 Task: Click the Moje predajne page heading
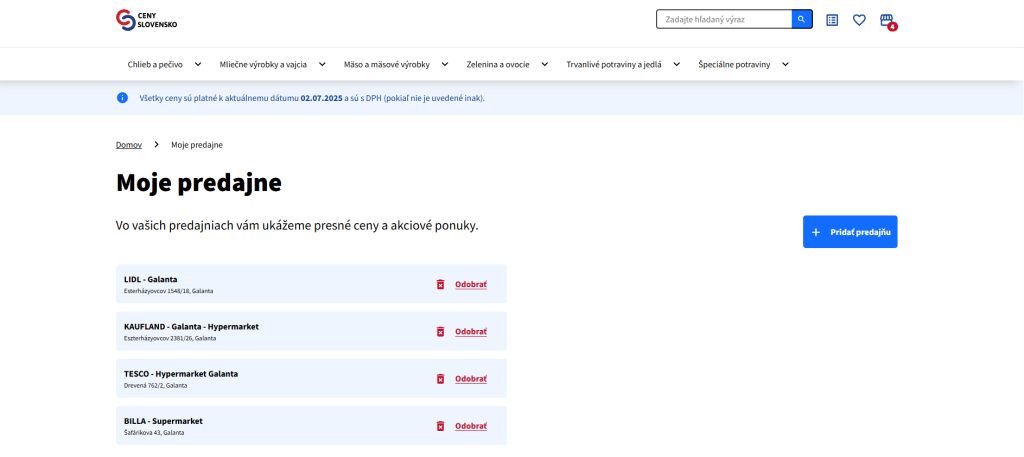199,183
